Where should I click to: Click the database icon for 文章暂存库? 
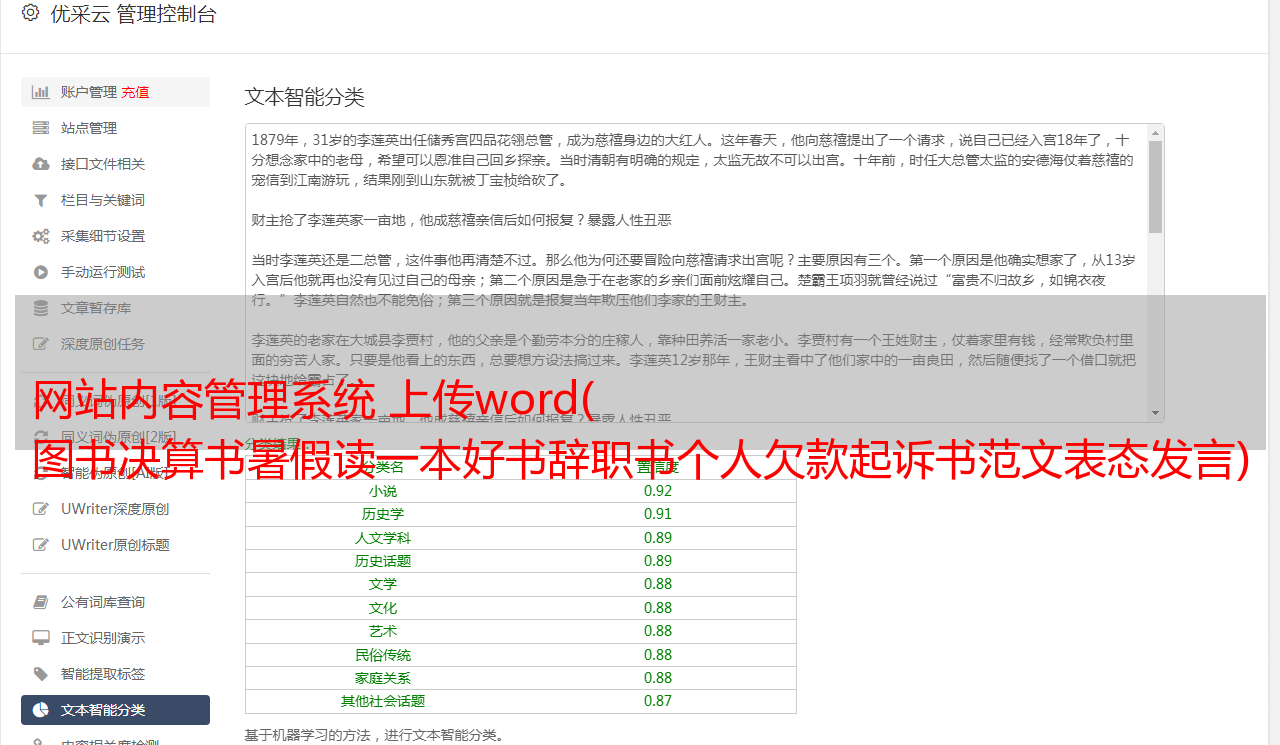(40, 308)
